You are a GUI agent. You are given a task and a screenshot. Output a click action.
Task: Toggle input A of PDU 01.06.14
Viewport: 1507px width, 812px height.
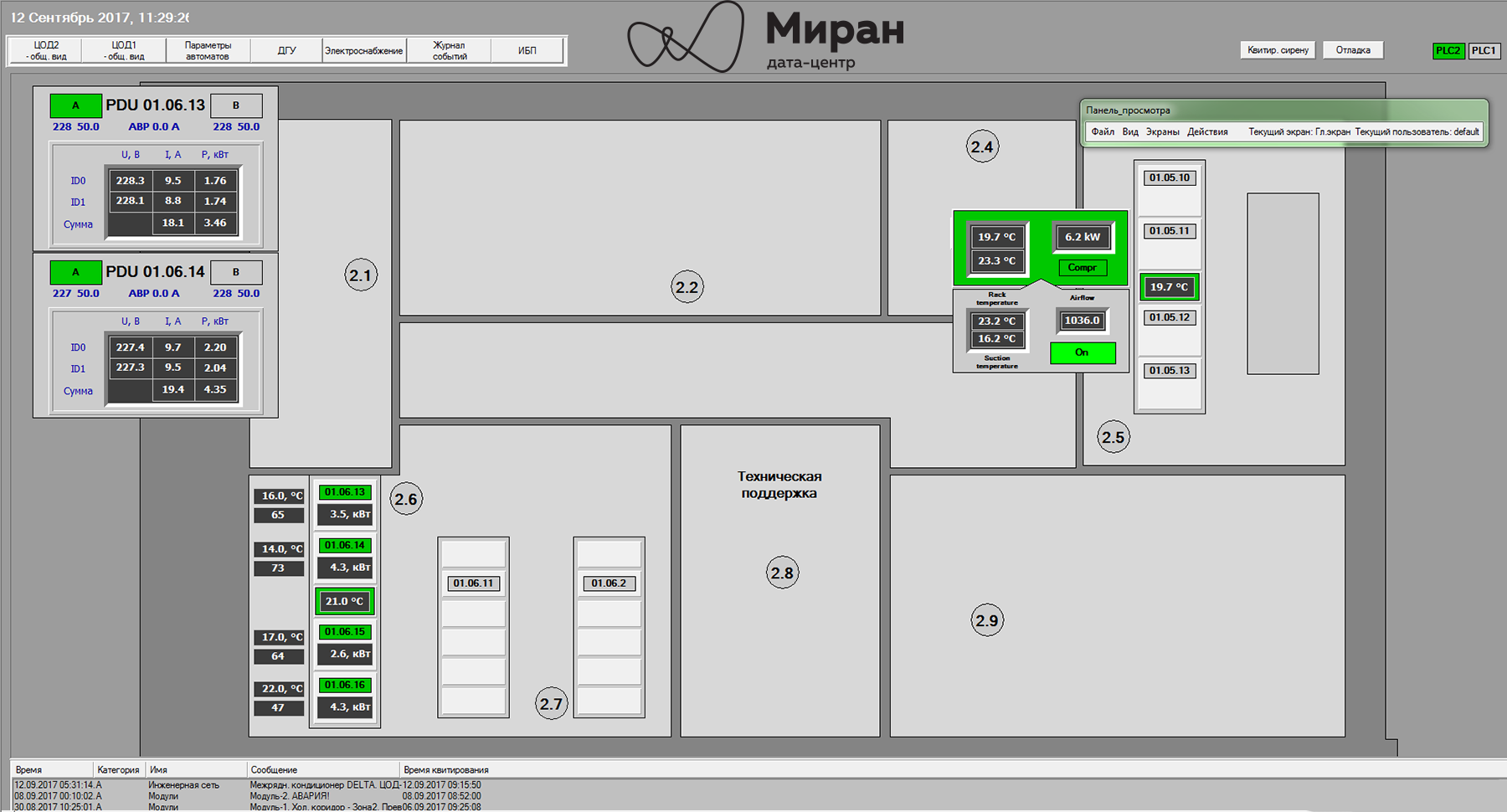[x=75, y=272]
